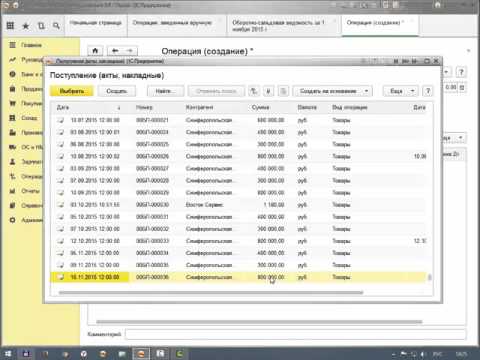Open Отчеты chart icon in sidebar
480x360 pixels.
tap(13, 191)
